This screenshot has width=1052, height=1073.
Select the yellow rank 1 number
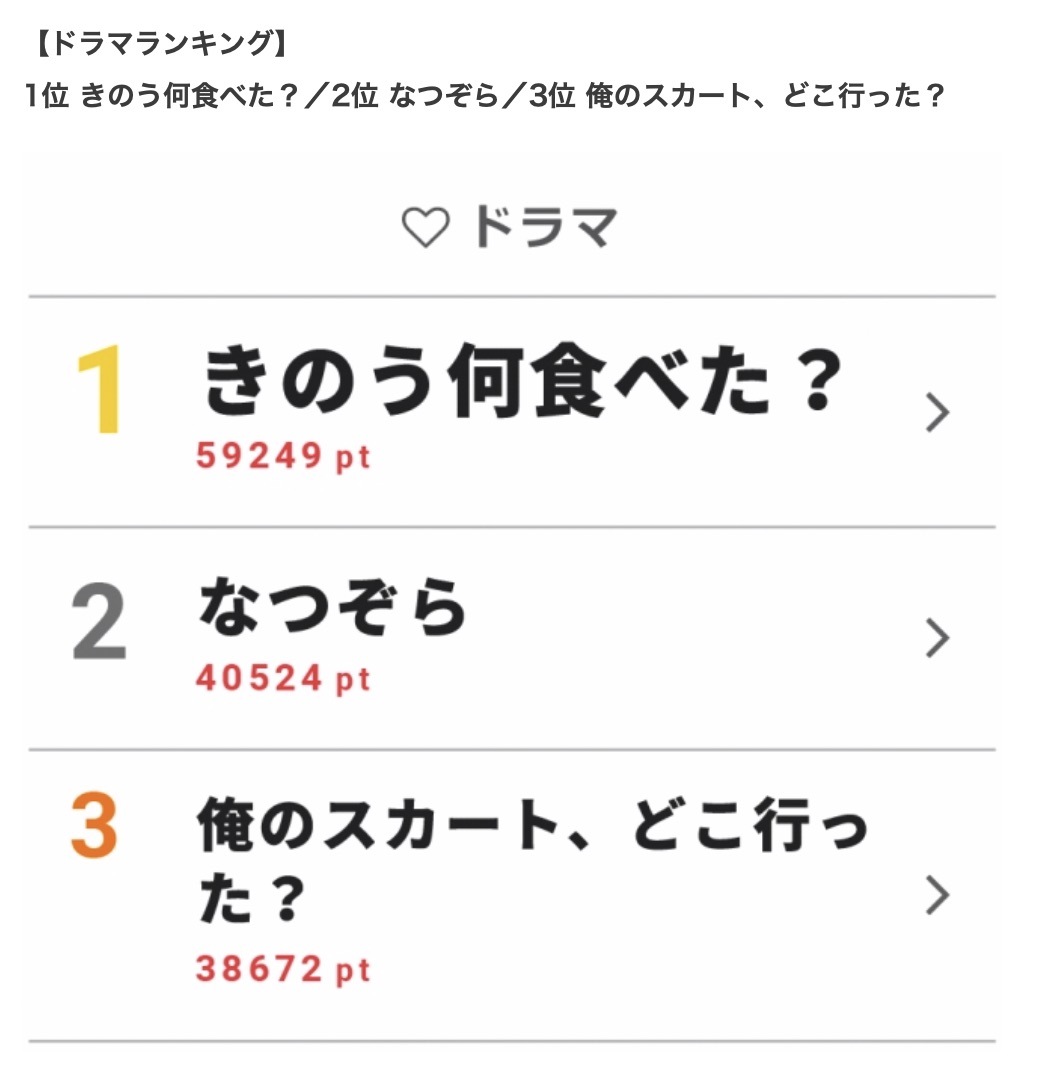coord(100,389)
